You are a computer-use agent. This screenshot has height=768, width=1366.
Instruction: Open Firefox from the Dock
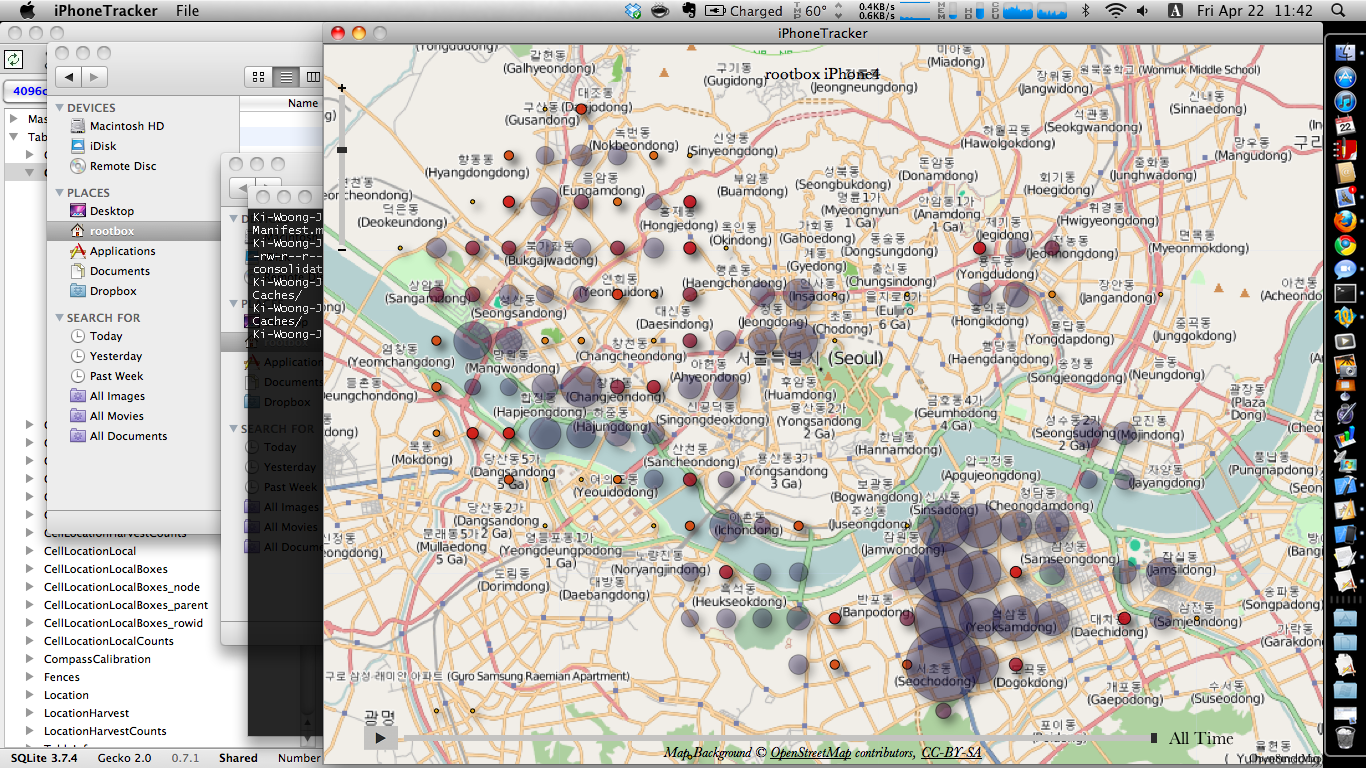1344,221
